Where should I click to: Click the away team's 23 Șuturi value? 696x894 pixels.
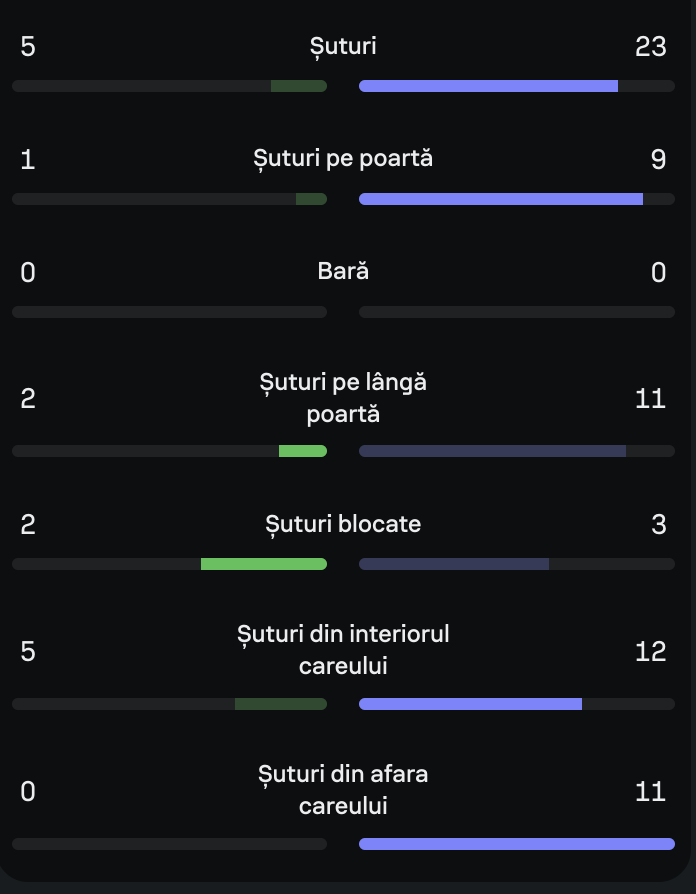[x=650, y=46]
